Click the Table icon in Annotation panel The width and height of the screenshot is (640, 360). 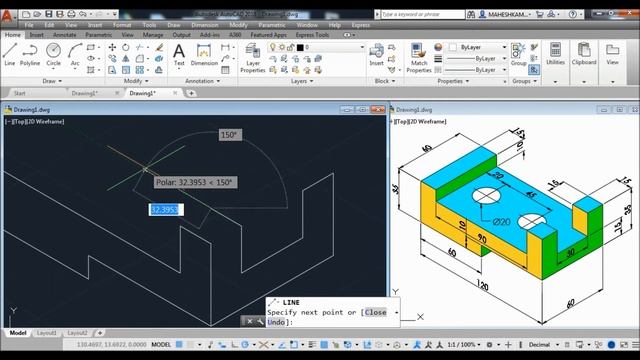point(225,70)
